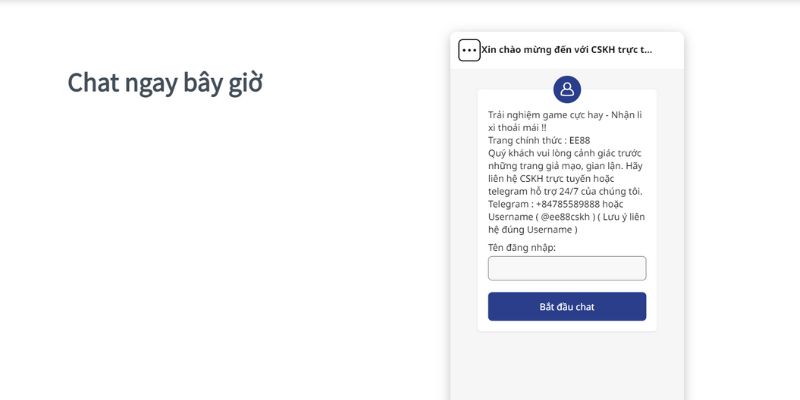Click header bar space after truncated title
Image resolution: width=800 pixels, height=400 pixels.
tap(667, 50)
